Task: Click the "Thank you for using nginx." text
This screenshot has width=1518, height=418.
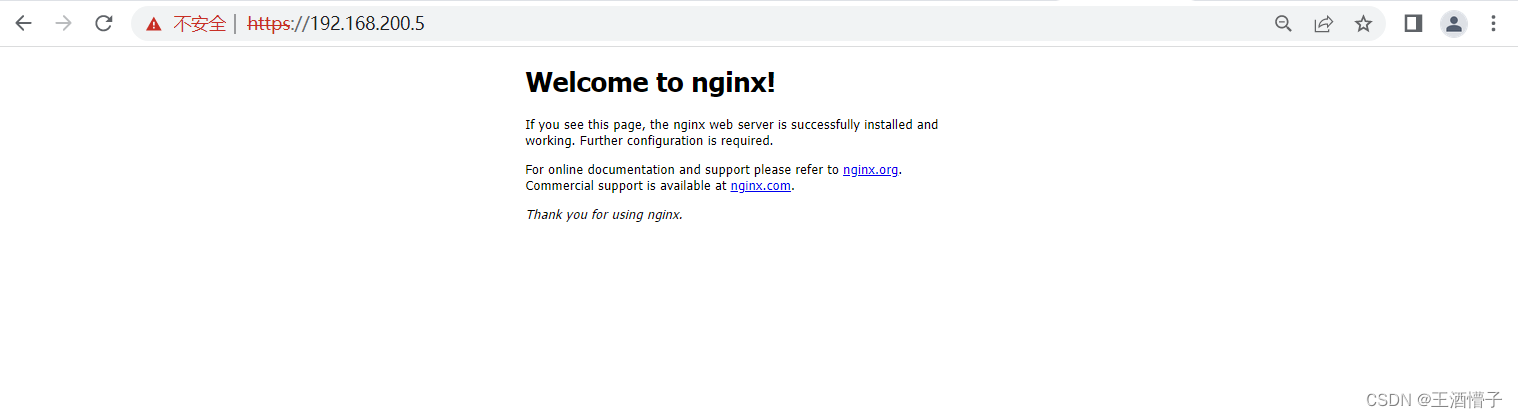Action: [604, 215]
